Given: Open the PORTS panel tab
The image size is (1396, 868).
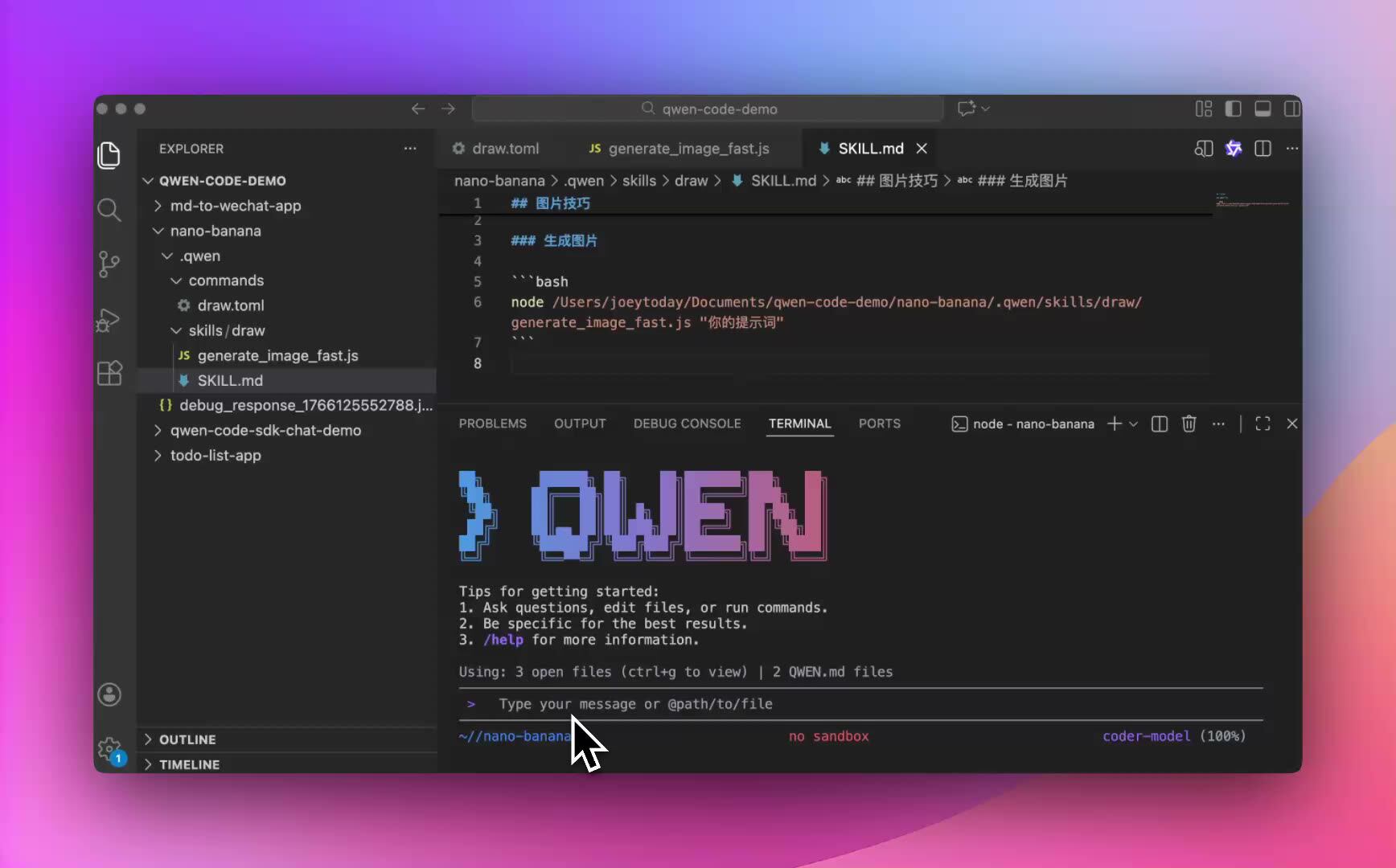Looking at the screenshot, I should coord(880,424).
